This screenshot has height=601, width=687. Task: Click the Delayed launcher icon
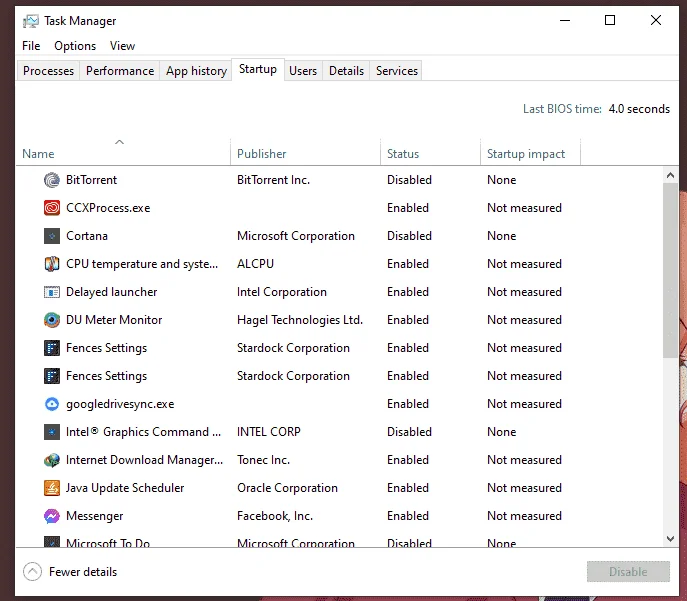click(x=52, y=292)
